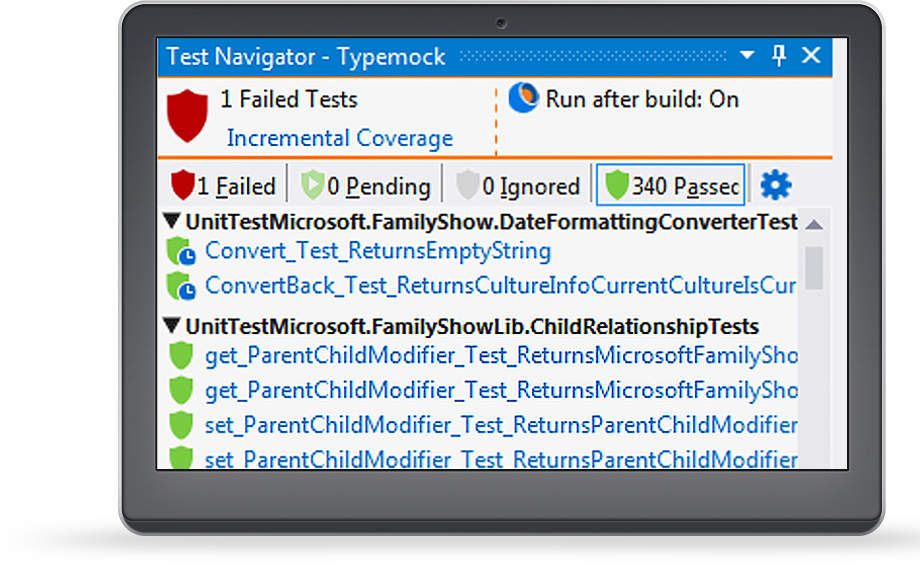Toggle Run after build: On
The height and width of the screenshot is (564, 920).
642,99
